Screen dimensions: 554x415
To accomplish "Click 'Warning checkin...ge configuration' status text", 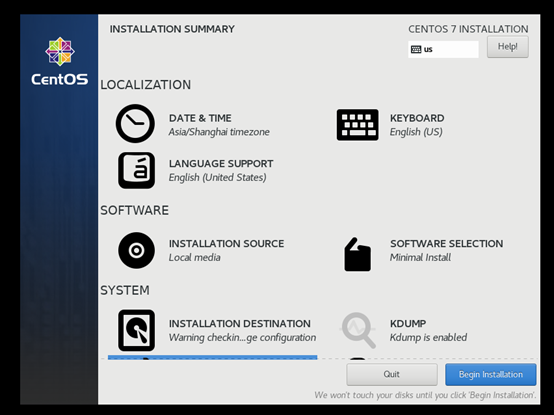I will [242, 338].
